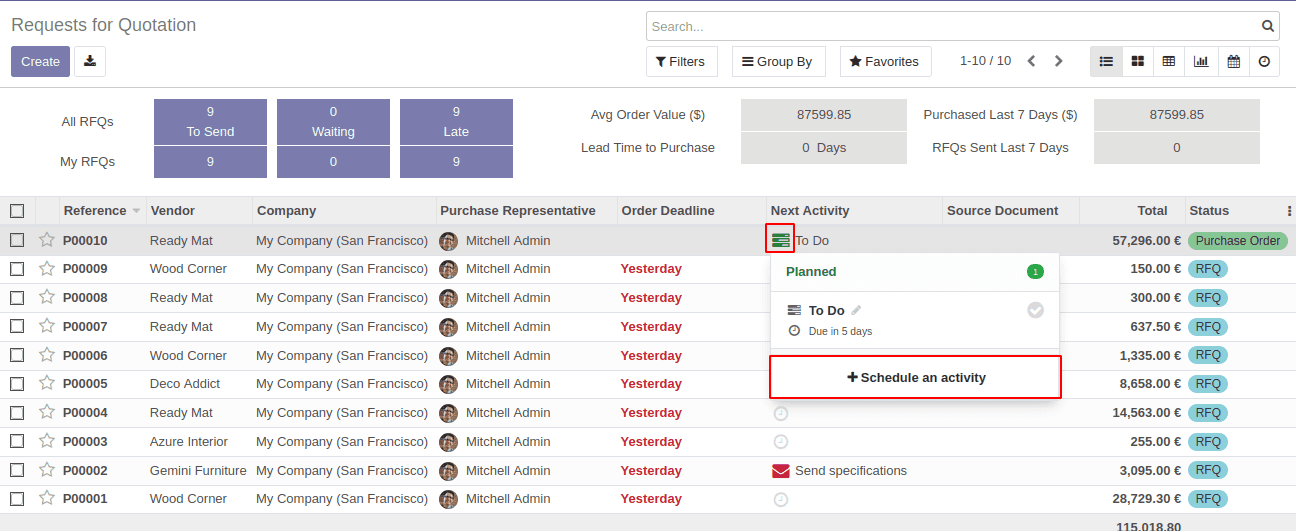Filter All RFQs Late tile
The height and width of the screenshot is (531, 1296).
tap(456, 122)
